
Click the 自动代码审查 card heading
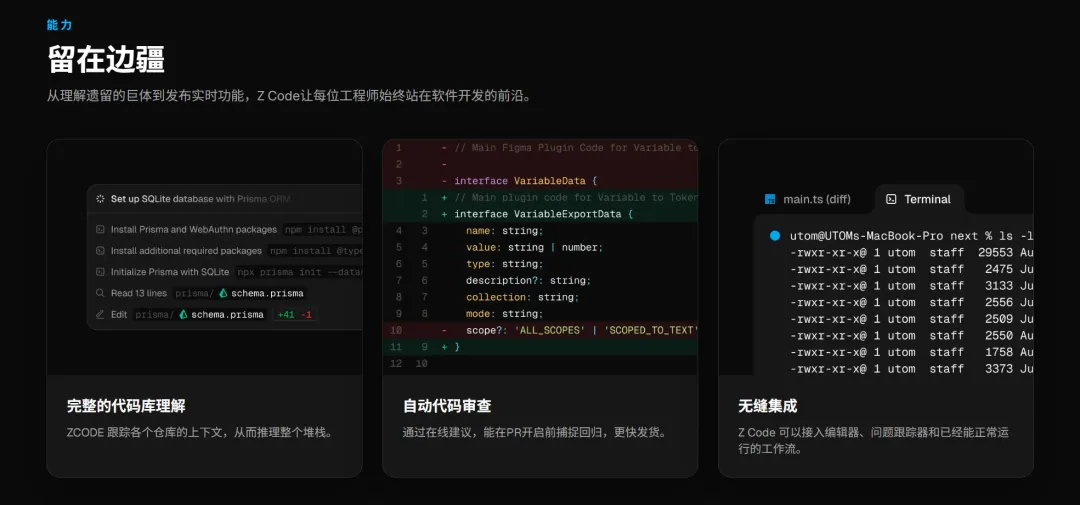pos(447,406)
